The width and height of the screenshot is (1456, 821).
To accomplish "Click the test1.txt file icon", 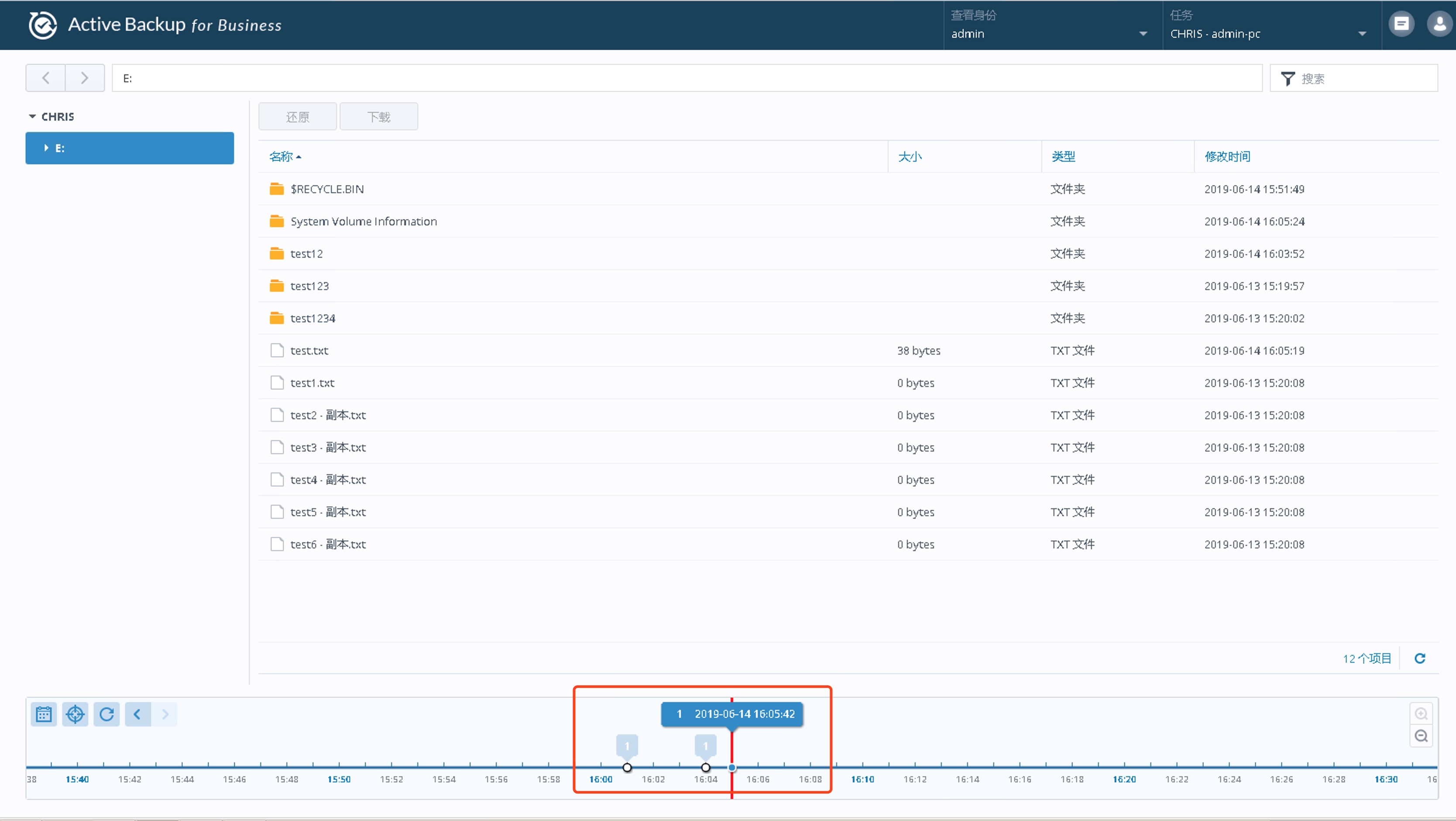I will 277,383.
